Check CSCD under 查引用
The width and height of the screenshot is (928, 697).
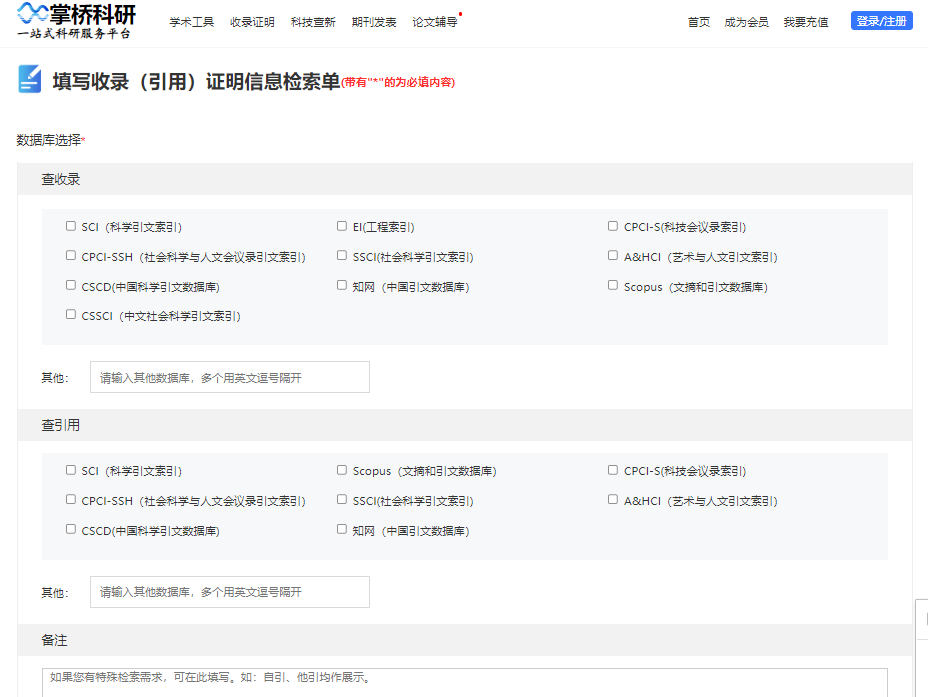71,529
